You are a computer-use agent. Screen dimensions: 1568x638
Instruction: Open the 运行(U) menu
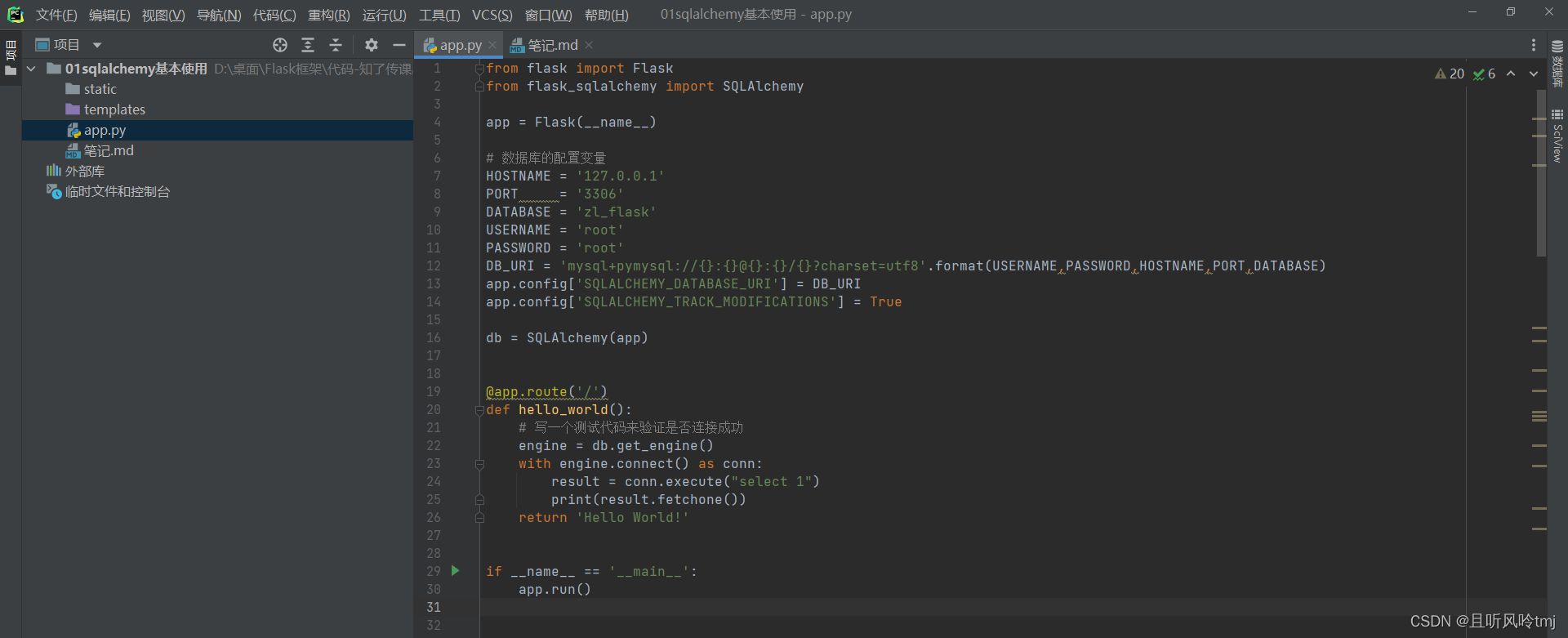(384, 15)
